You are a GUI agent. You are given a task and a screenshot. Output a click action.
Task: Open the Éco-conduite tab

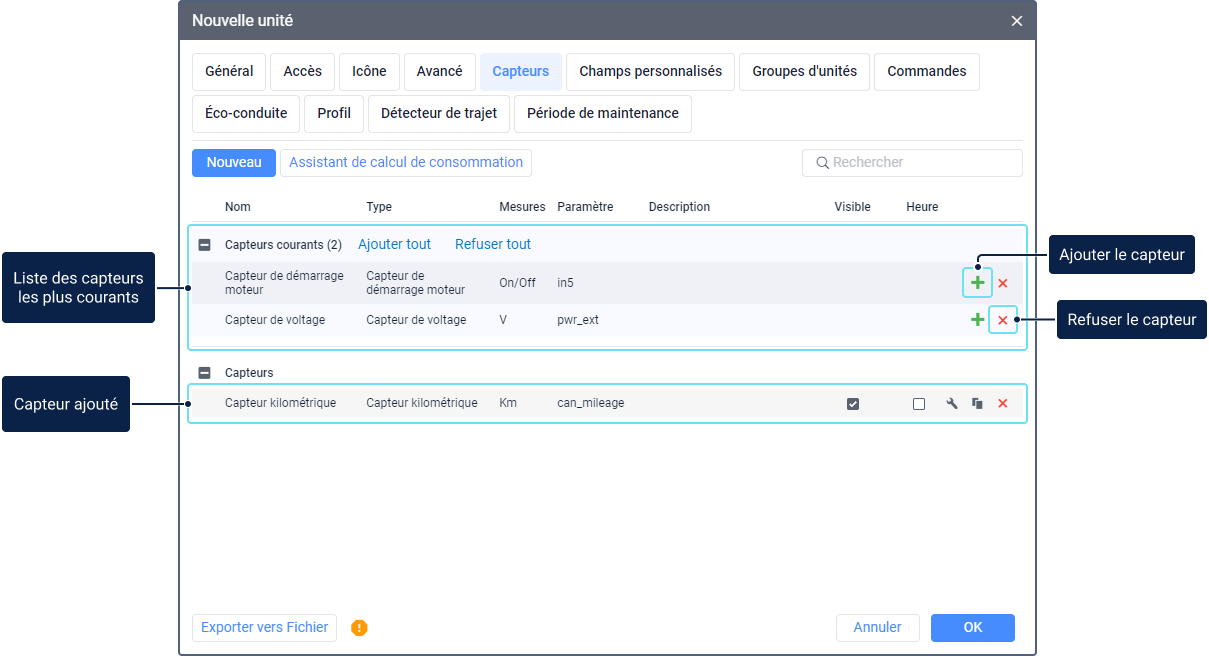(246, 114)
